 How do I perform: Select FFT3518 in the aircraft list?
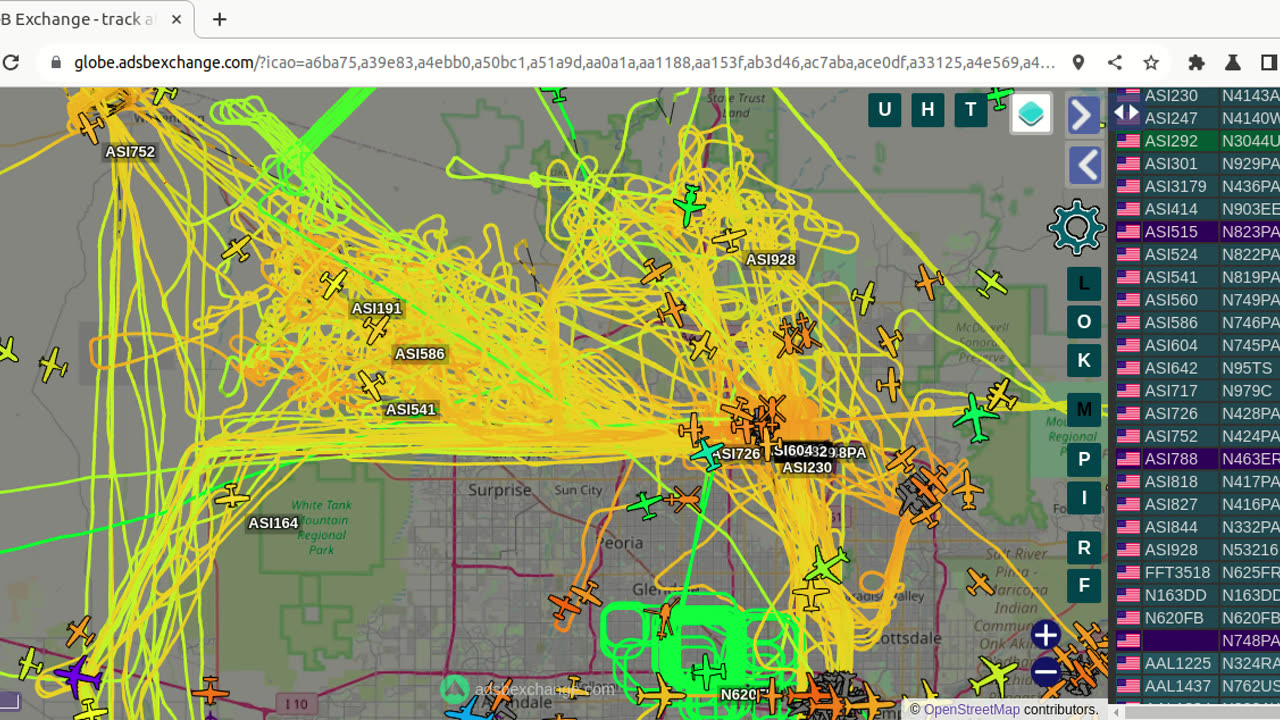[1196, 572]
